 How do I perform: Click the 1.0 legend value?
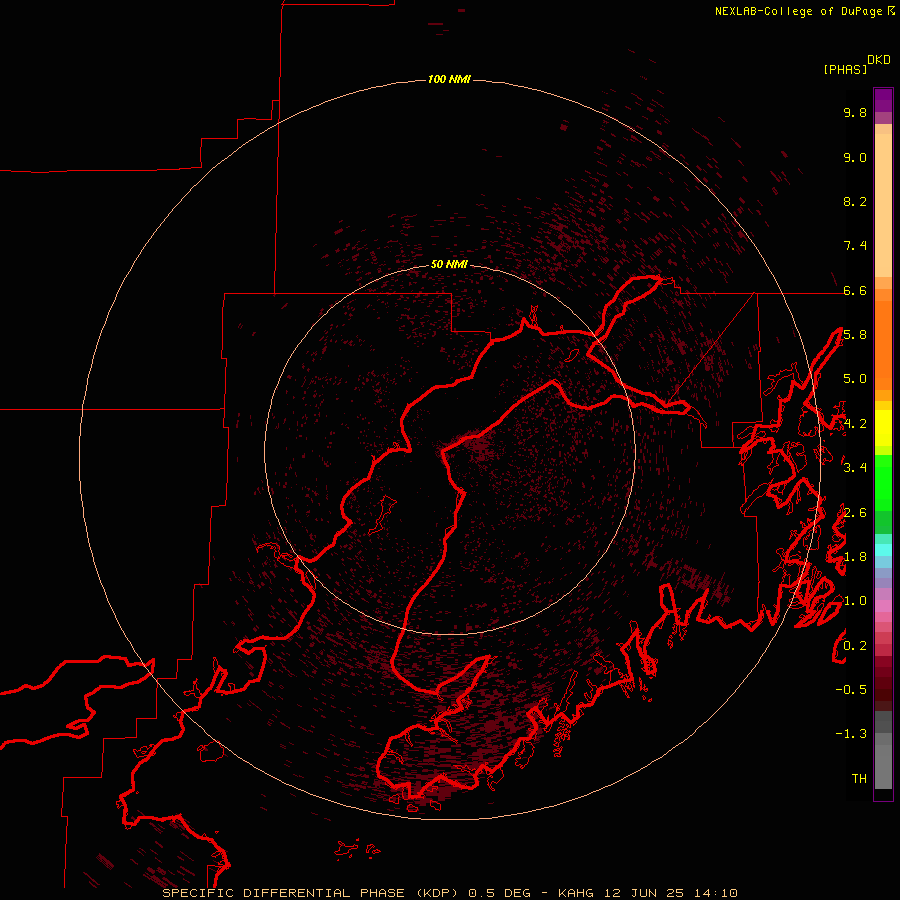click(x=855, y=601)
